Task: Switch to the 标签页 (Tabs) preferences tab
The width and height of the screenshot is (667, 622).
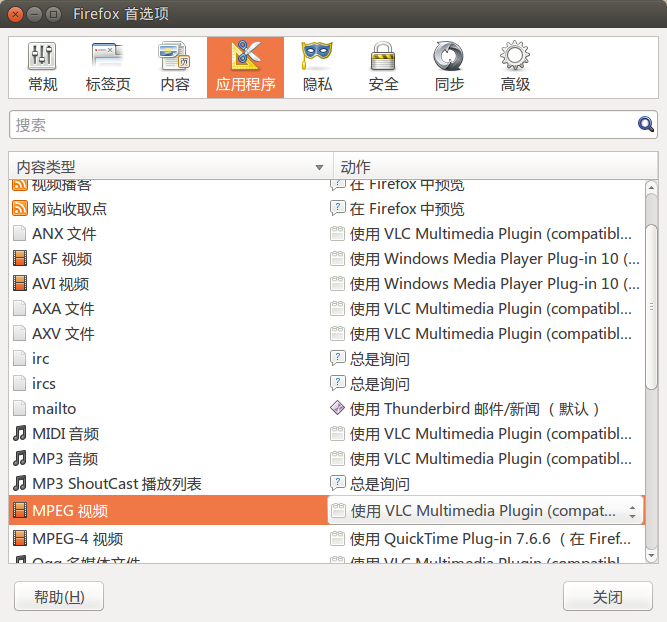Action: tap(108, 67)
